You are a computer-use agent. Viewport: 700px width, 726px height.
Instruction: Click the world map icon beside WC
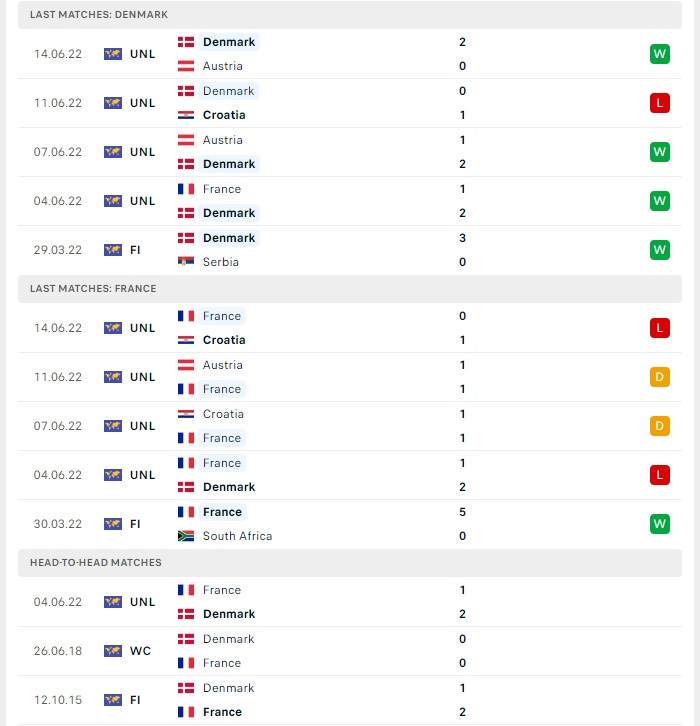pos(112,651)
